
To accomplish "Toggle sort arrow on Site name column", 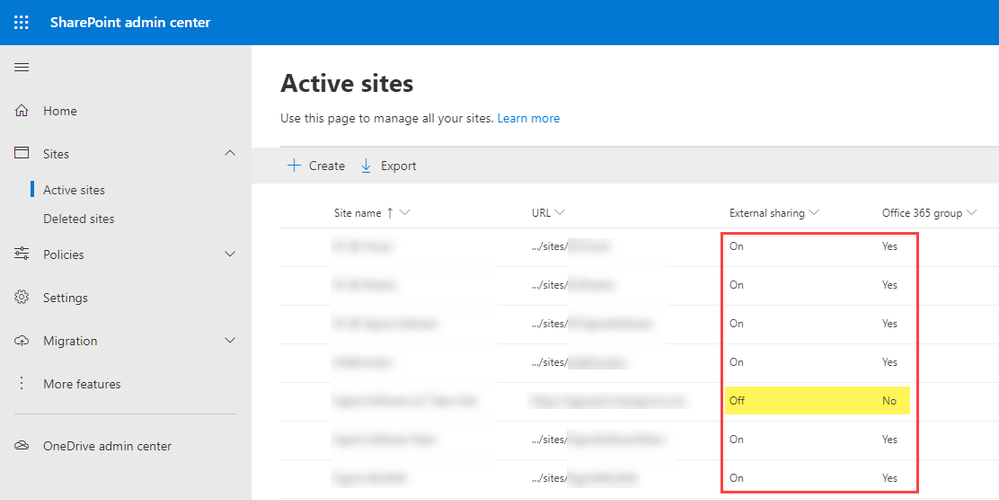I will point(390,213).
